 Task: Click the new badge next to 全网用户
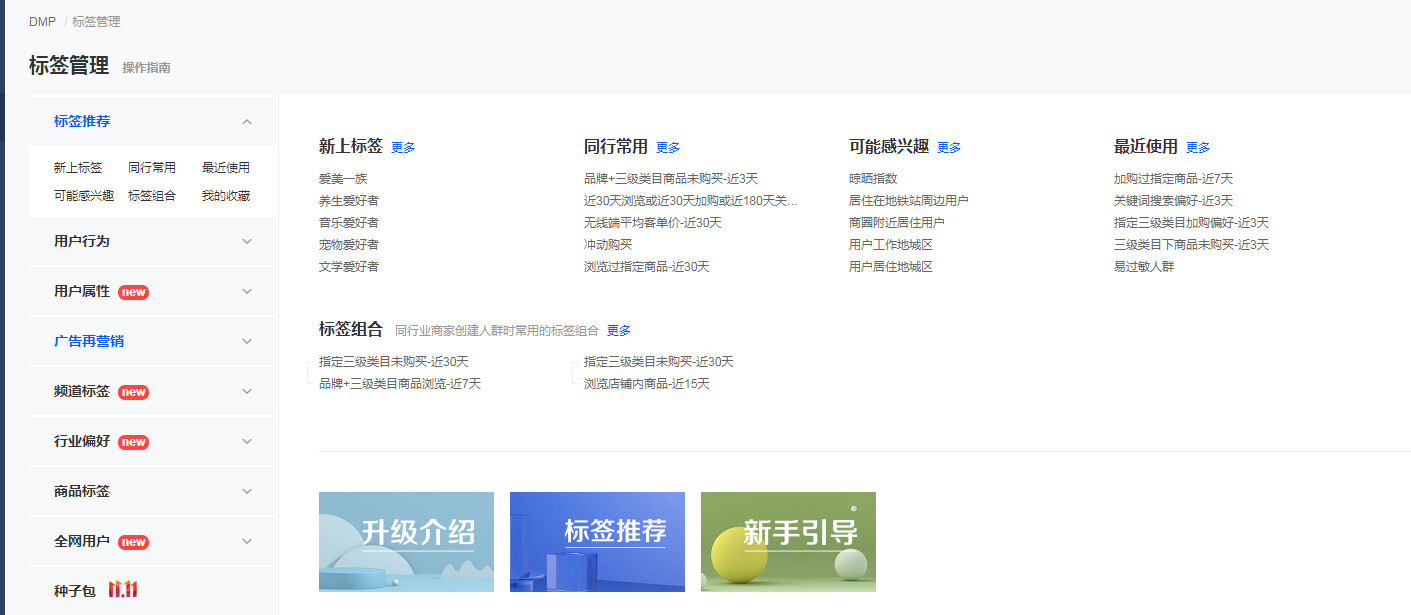[x=133, y=542]
